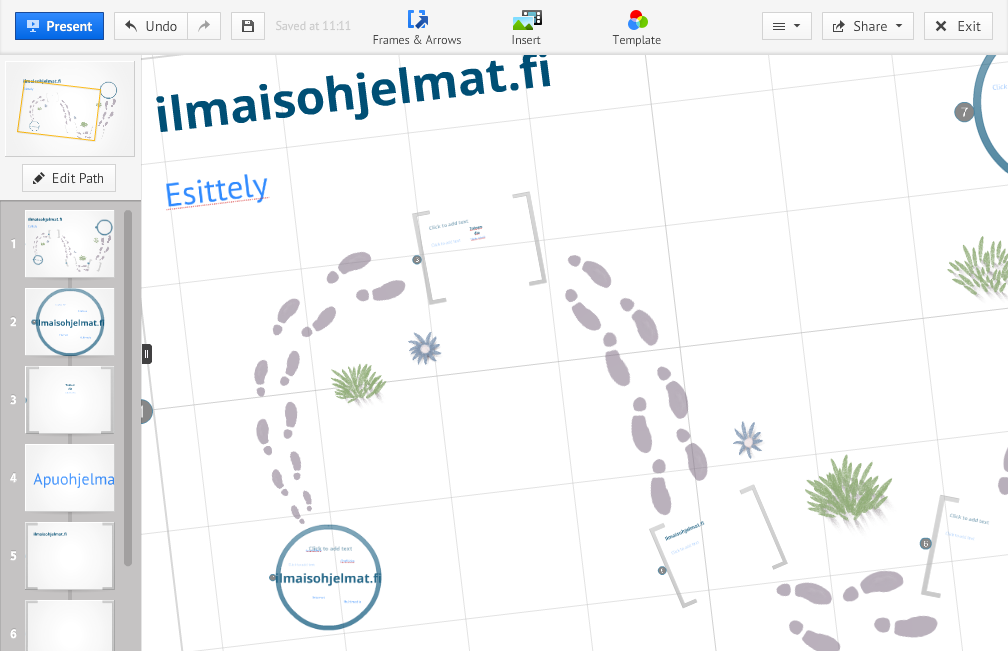Click the path marker 7 on canvas
This screenshot has width=1008, height=651.
964,112
